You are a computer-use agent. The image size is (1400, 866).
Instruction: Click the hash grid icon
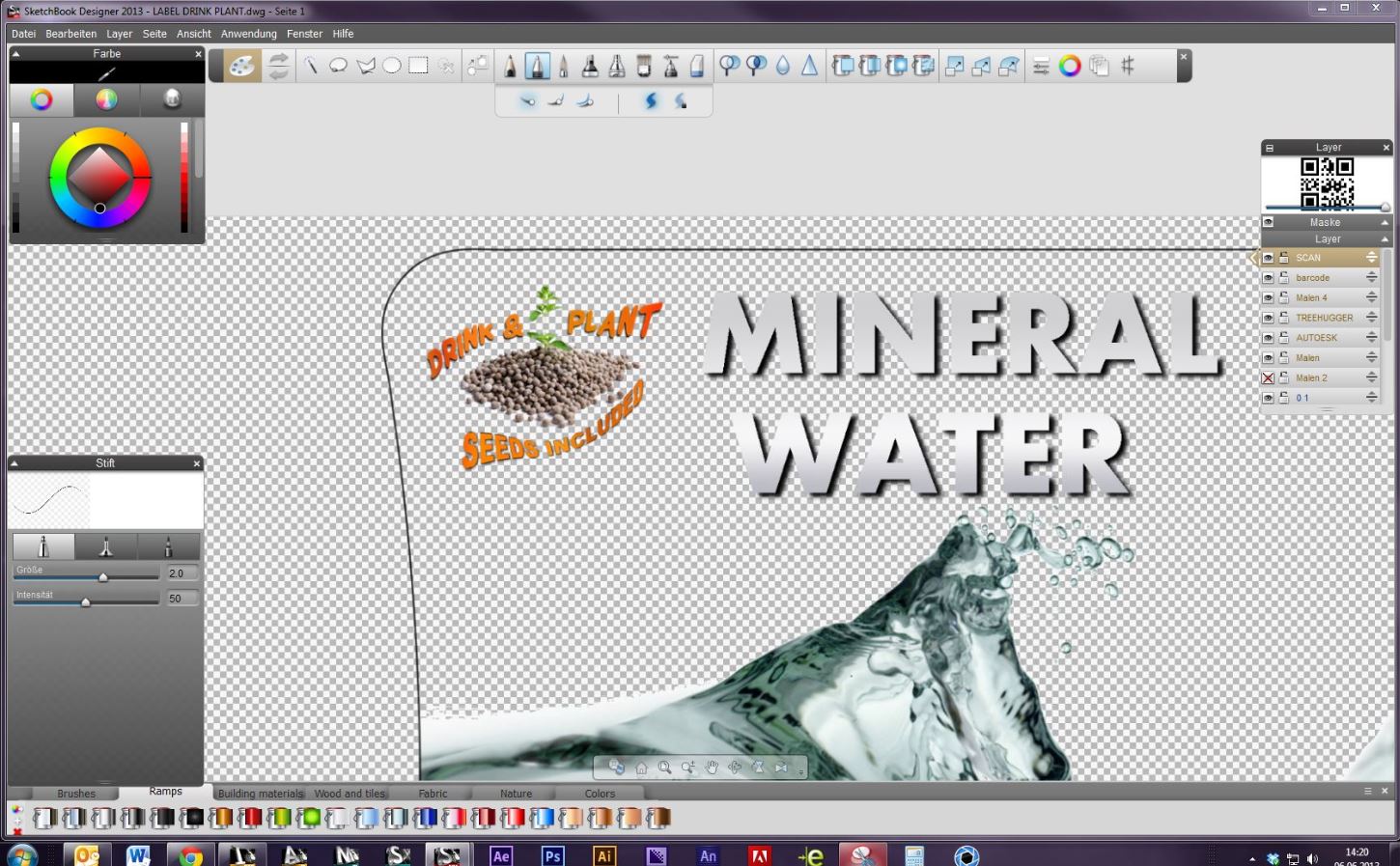tap(1128, 66)
